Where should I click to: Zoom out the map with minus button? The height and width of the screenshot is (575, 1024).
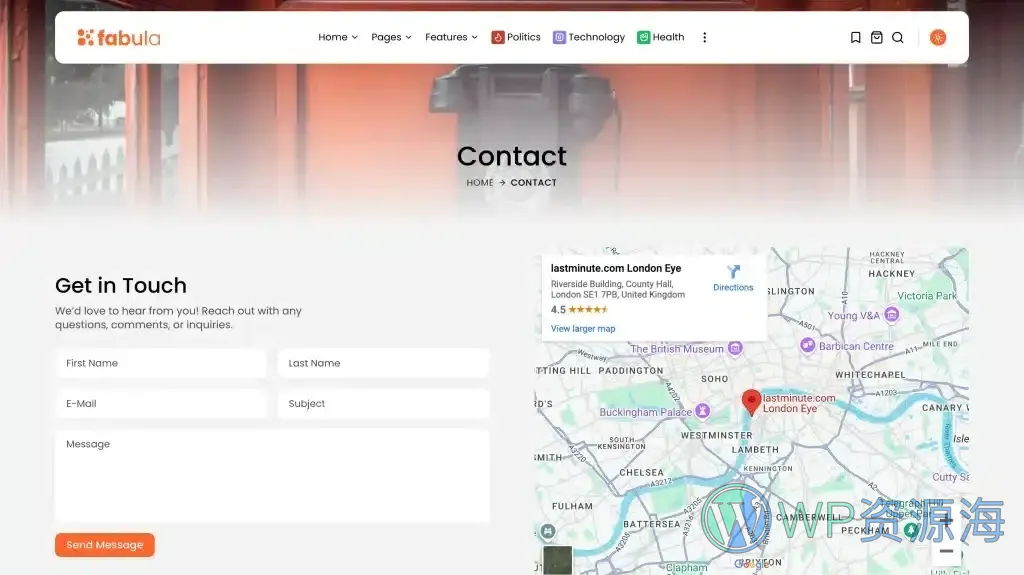click(946, 551)
